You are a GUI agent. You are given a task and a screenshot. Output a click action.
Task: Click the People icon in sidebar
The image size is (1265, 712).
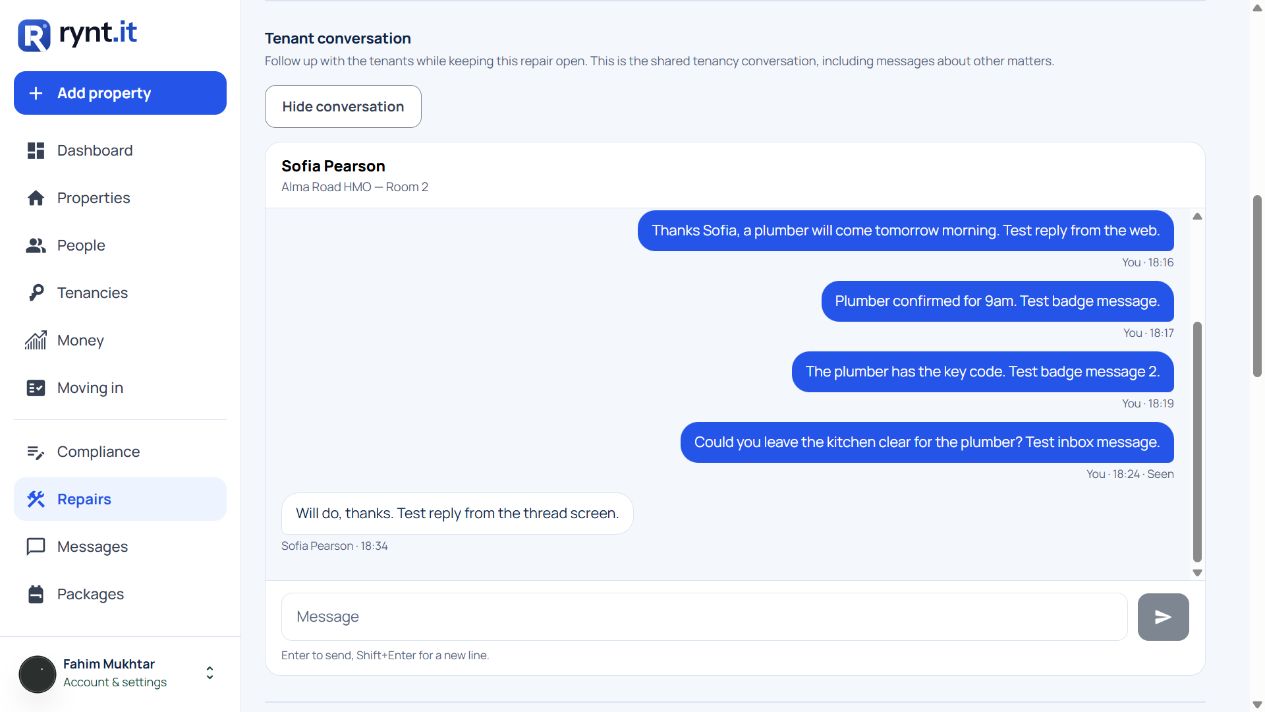36,245
